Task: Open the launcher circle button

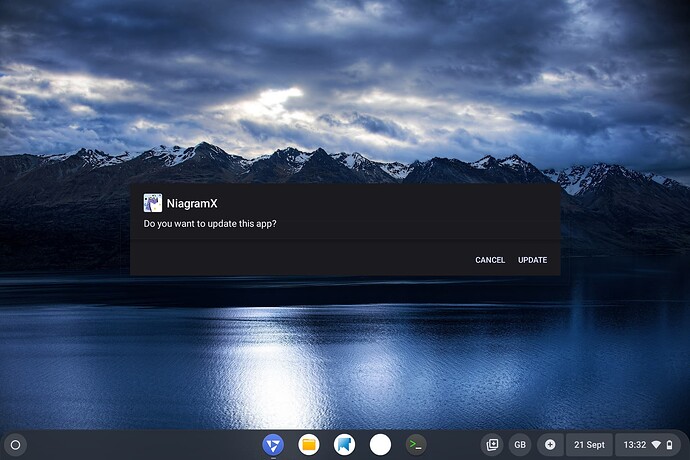Action: (15, 445)
